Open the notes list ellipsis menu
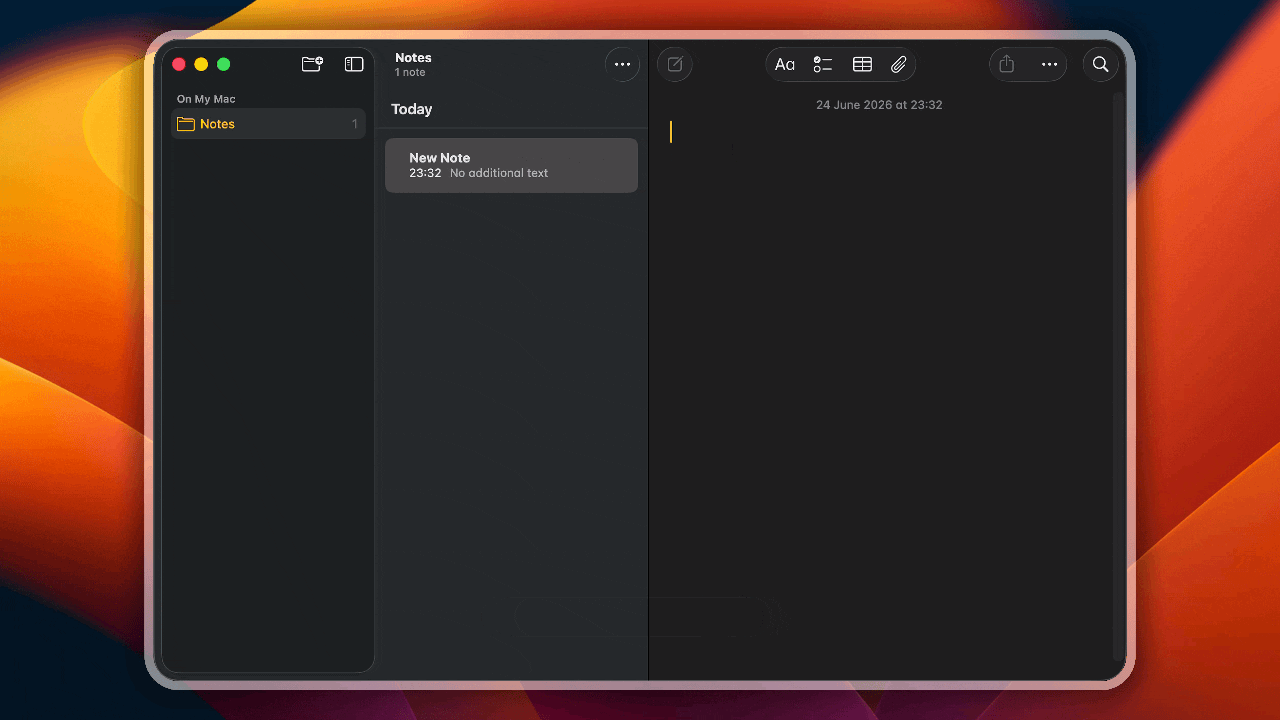 click(622, 64)
